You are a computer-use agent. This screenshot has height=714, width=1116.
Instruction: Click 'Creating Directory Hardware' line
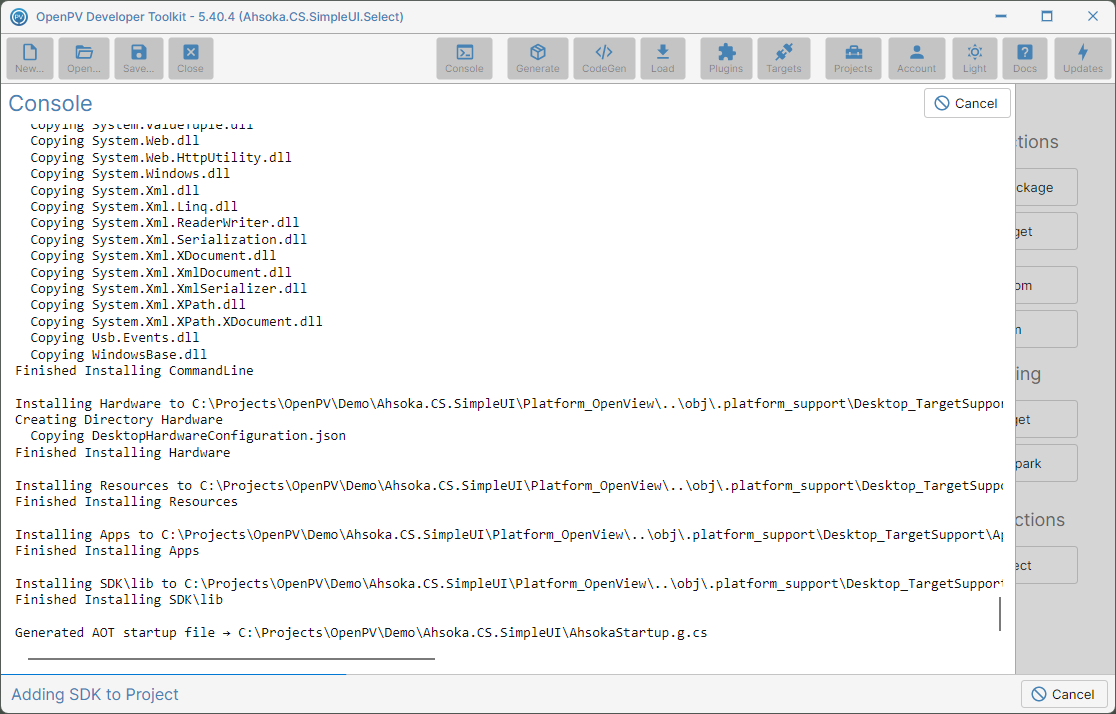pyautogui.click(x=119, y=419)
